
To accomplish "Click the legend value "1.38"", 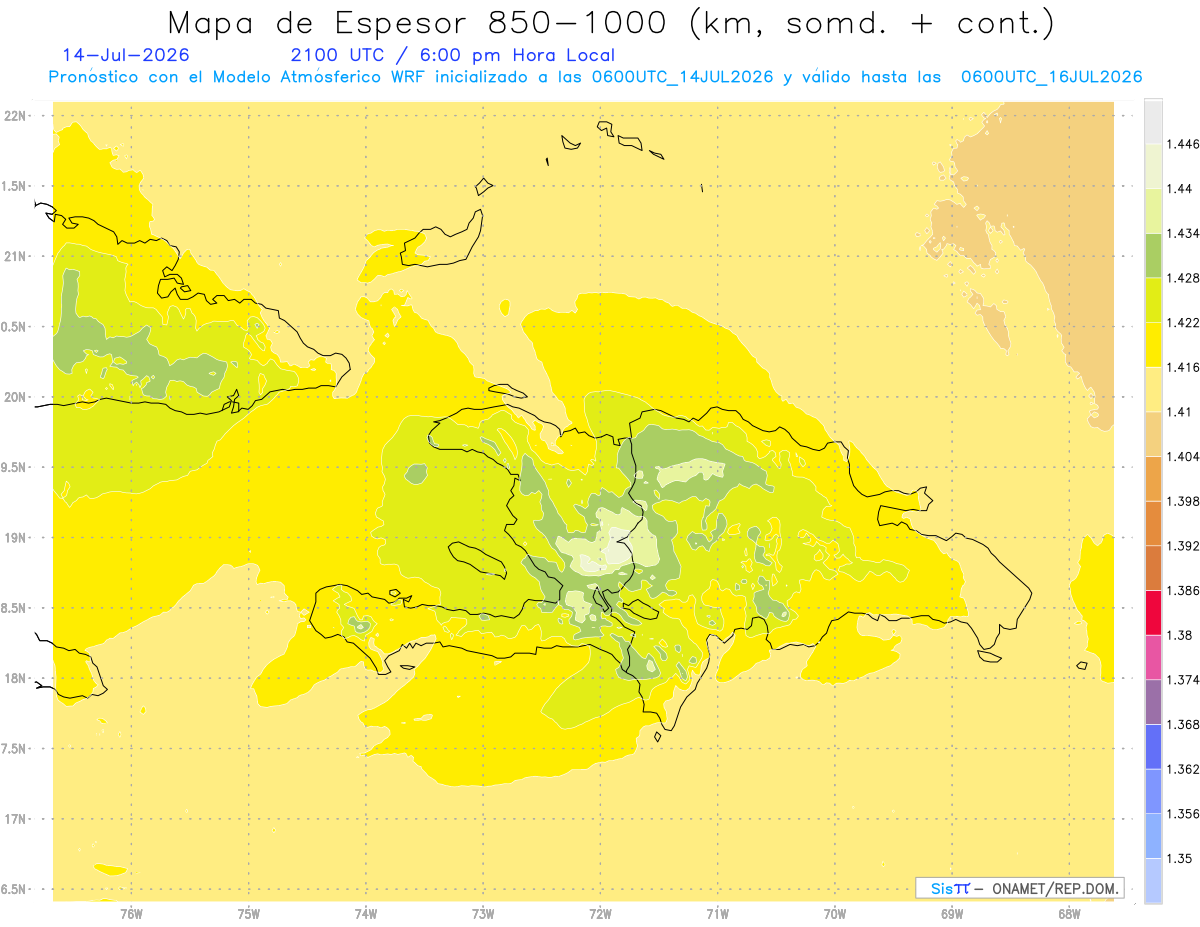I will 1179,635.
